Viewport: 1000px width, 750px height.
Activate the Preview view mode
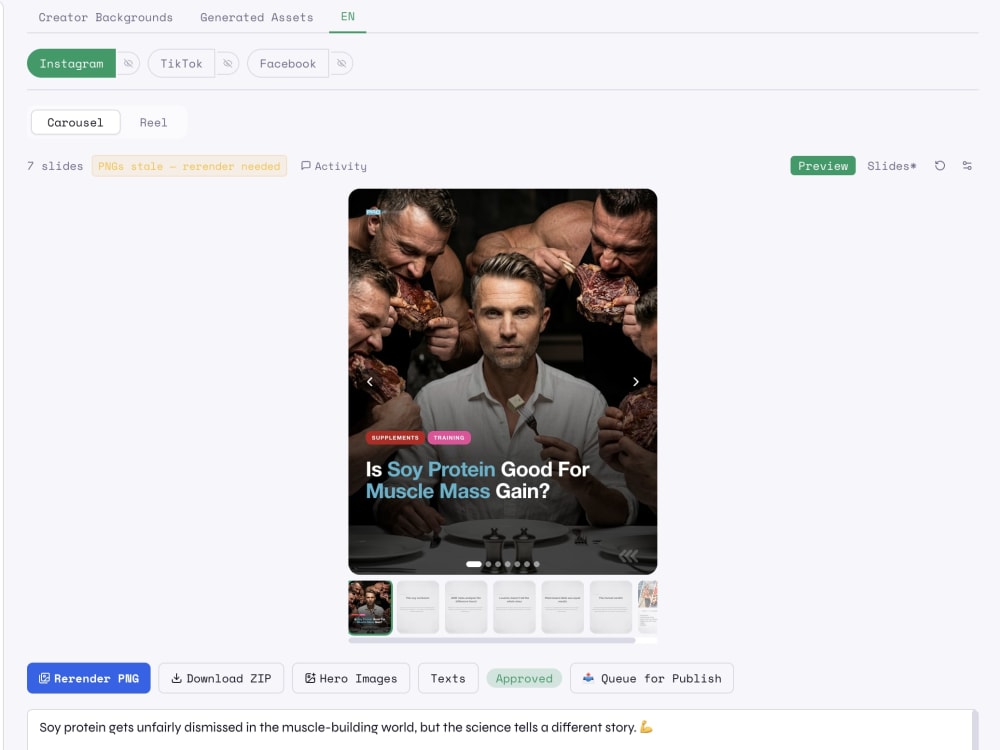[x=823, y=166]
